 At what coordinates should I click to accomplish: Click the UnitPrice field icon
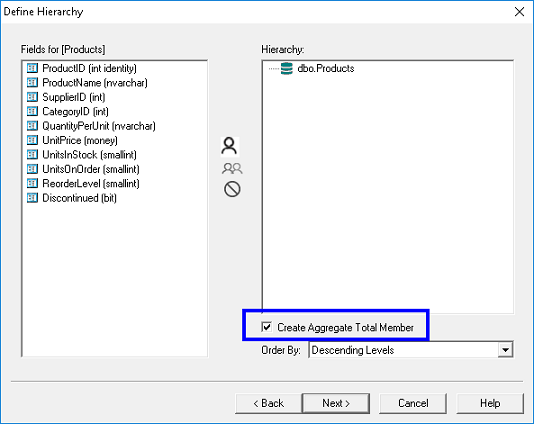click(x=32, y=140)
